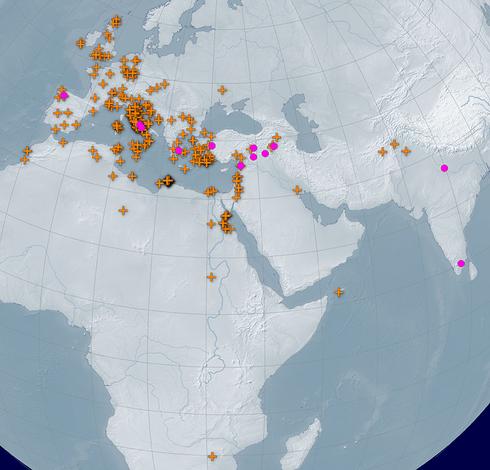This screenshot has height=470, width=490.
Task: Select the magenta diamond in central Italy
Action: coord(141,126)
